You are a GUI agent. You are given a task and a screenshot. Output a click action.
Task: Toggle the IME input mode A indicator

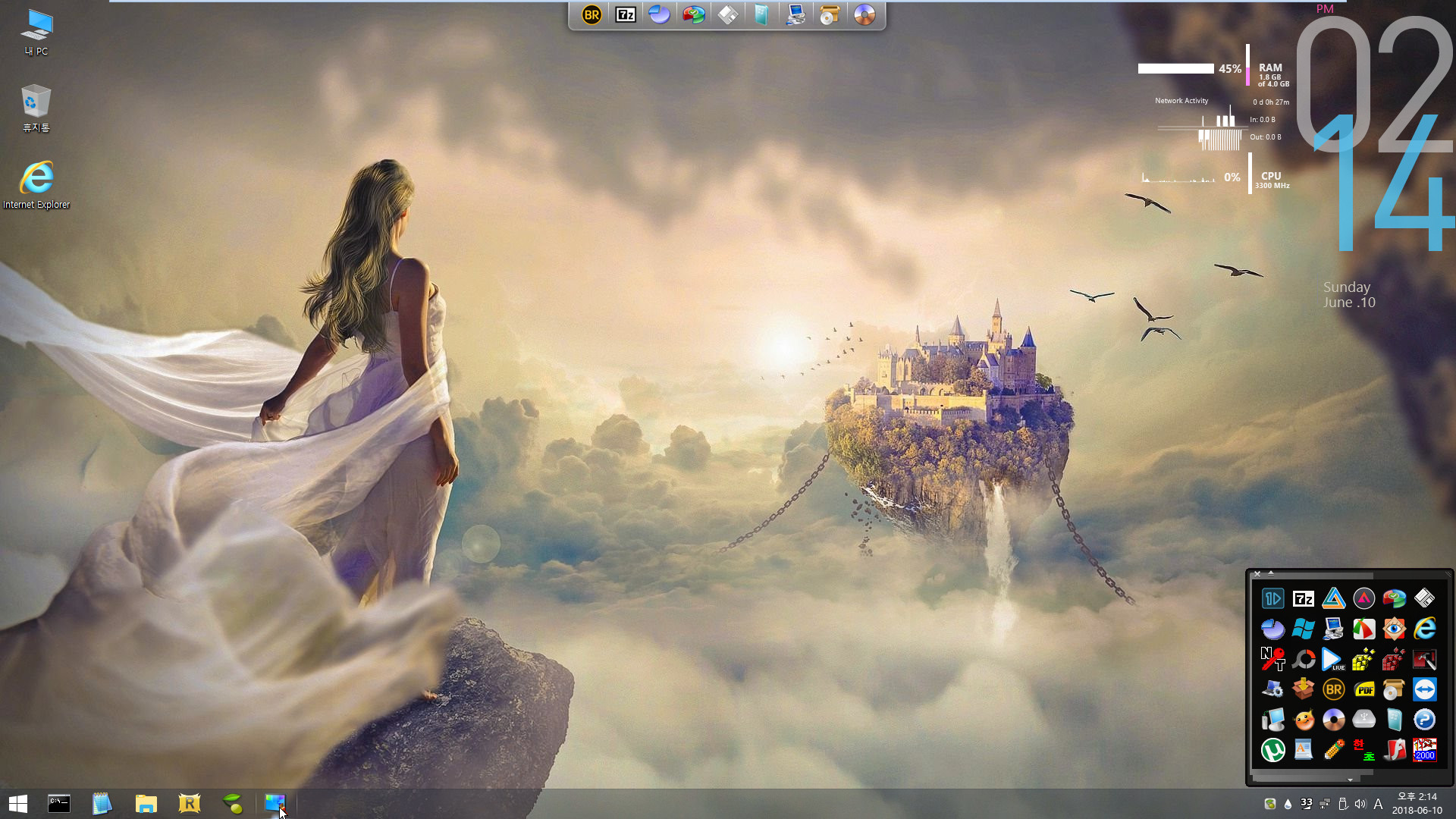(1379, 804)
